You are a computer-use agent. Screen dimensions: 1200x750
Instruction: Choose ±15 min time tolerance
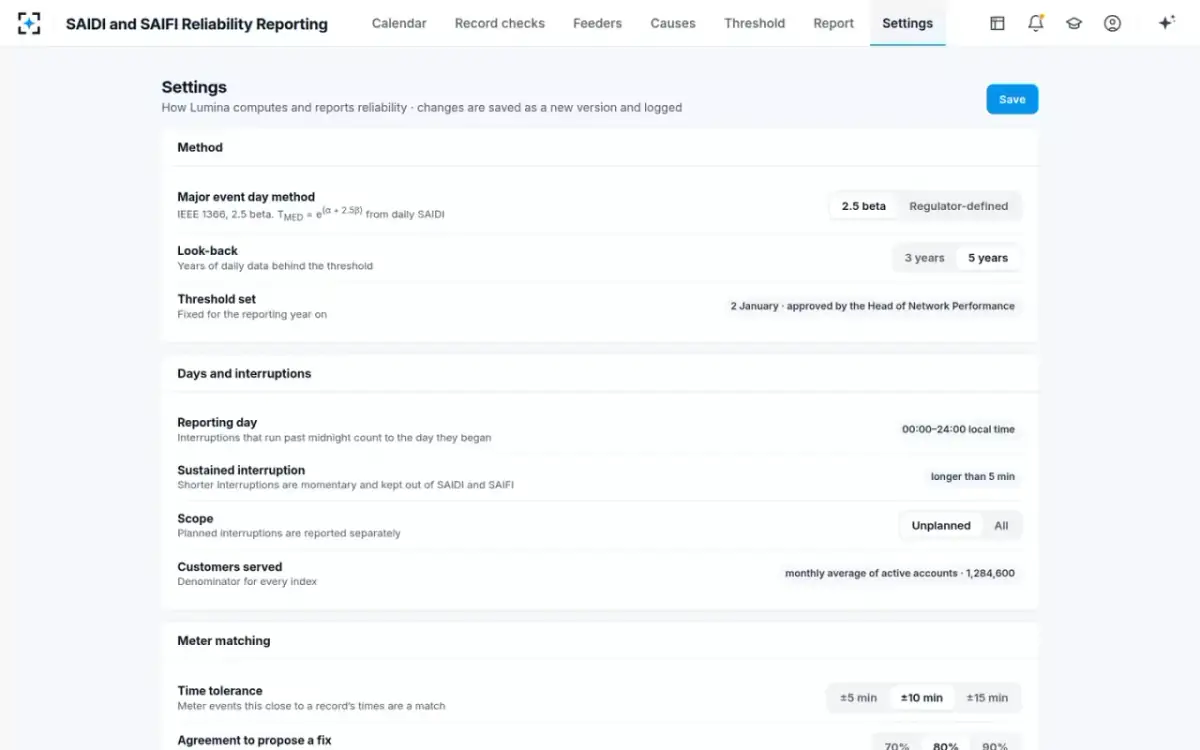(x=987, y=698)
